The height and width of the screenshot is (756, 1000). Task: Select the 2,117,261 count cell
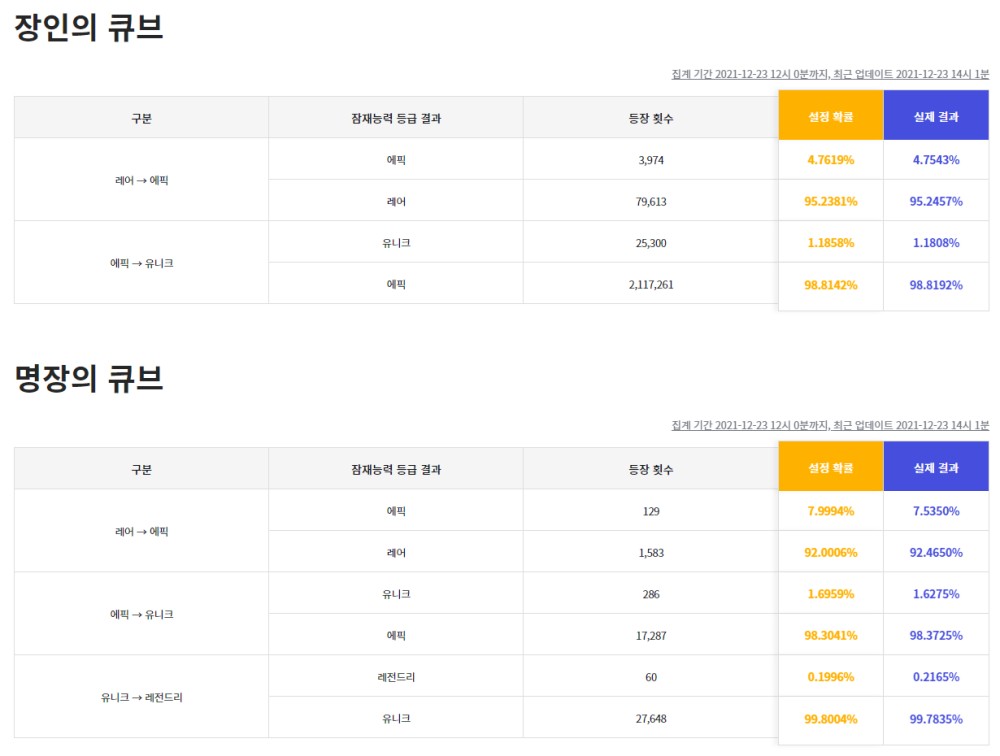(651, 285)
